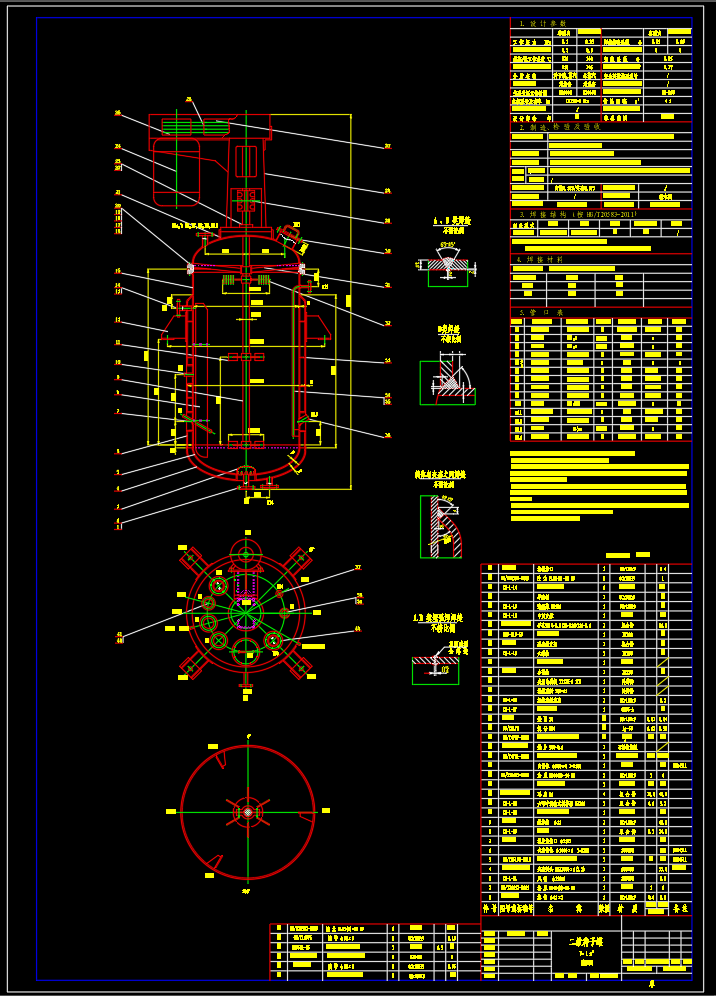Select the bottom-most weld detail with green outline

[x=436, y=664]
